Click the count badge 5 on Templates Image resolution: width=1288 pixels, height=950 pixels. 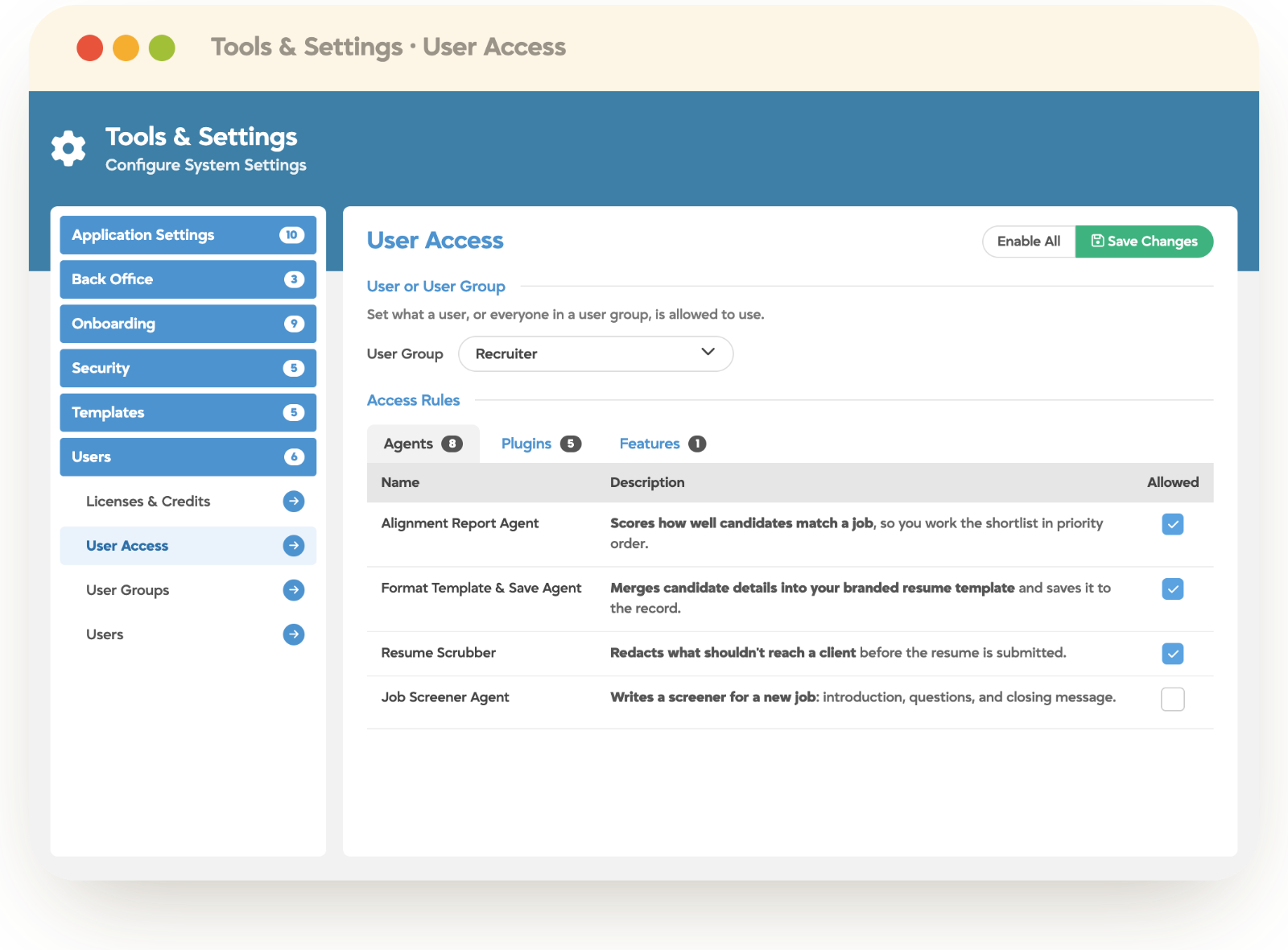click(x=294, y=412)
